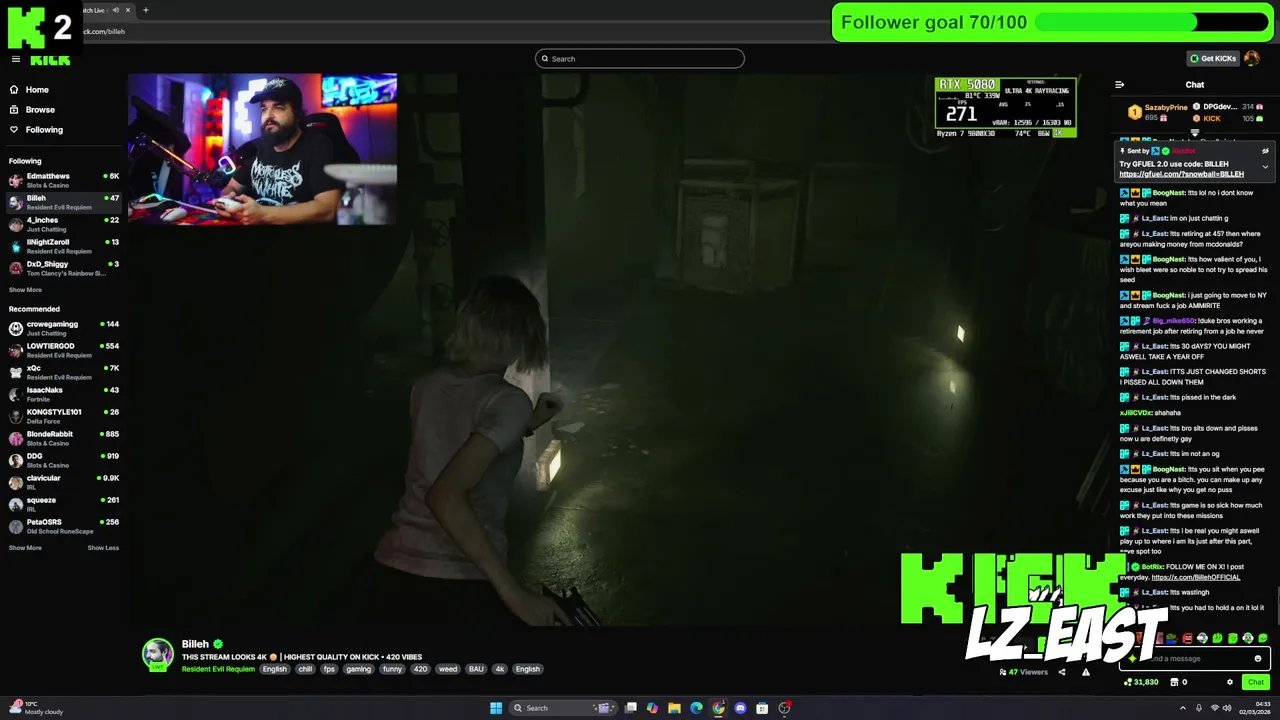Open the chat shop icon
This screenshot has height=720, width=1280.
coord(1174,682)
